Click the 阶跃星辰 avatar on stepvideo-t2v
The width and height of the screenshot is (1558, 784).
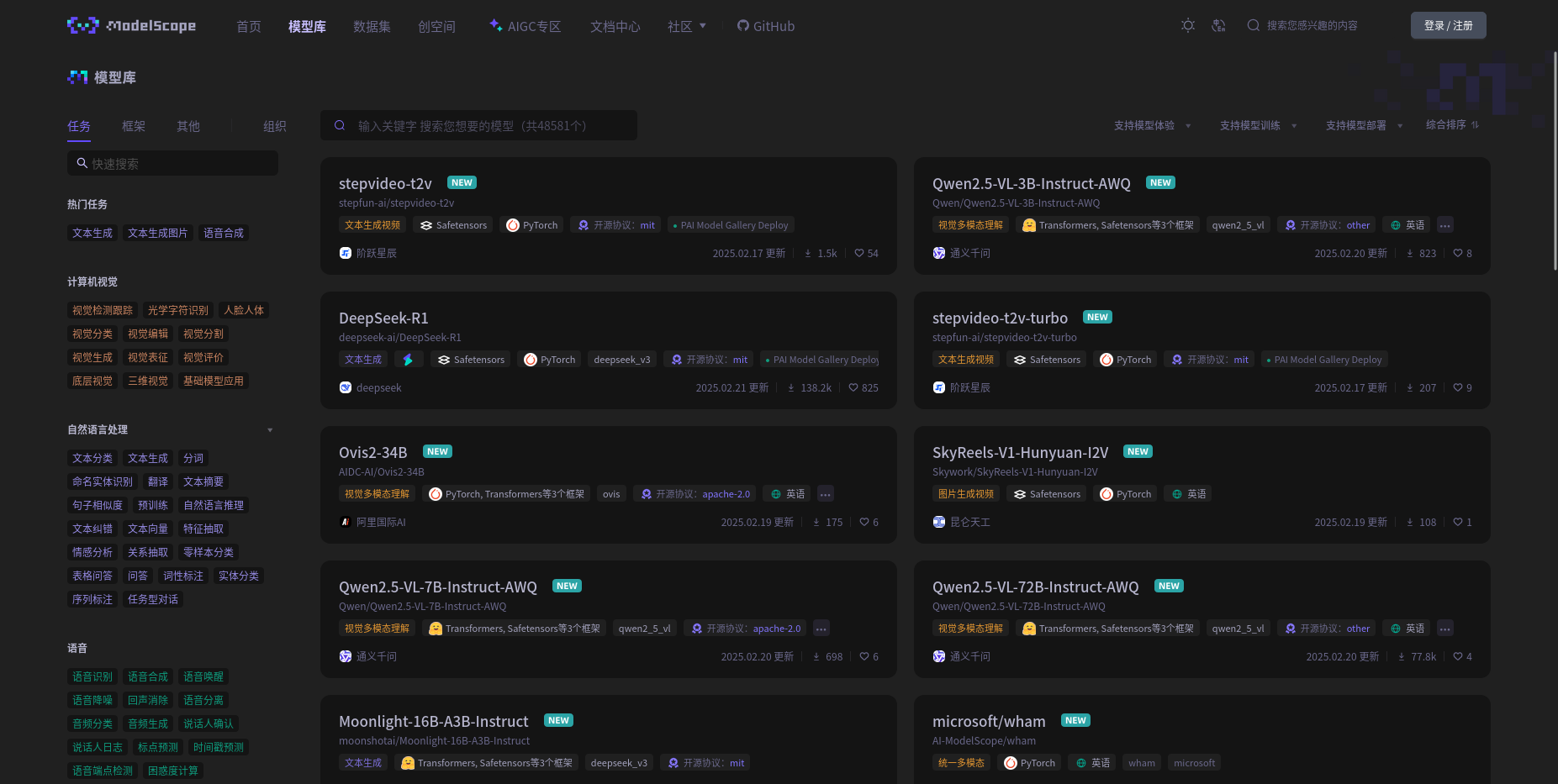[x=346, y=253]
